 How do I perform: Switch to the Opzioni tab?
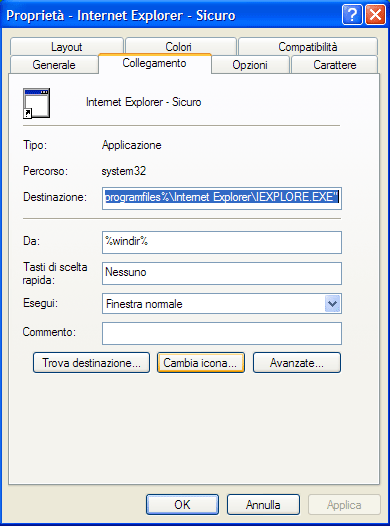click(250, 65)
